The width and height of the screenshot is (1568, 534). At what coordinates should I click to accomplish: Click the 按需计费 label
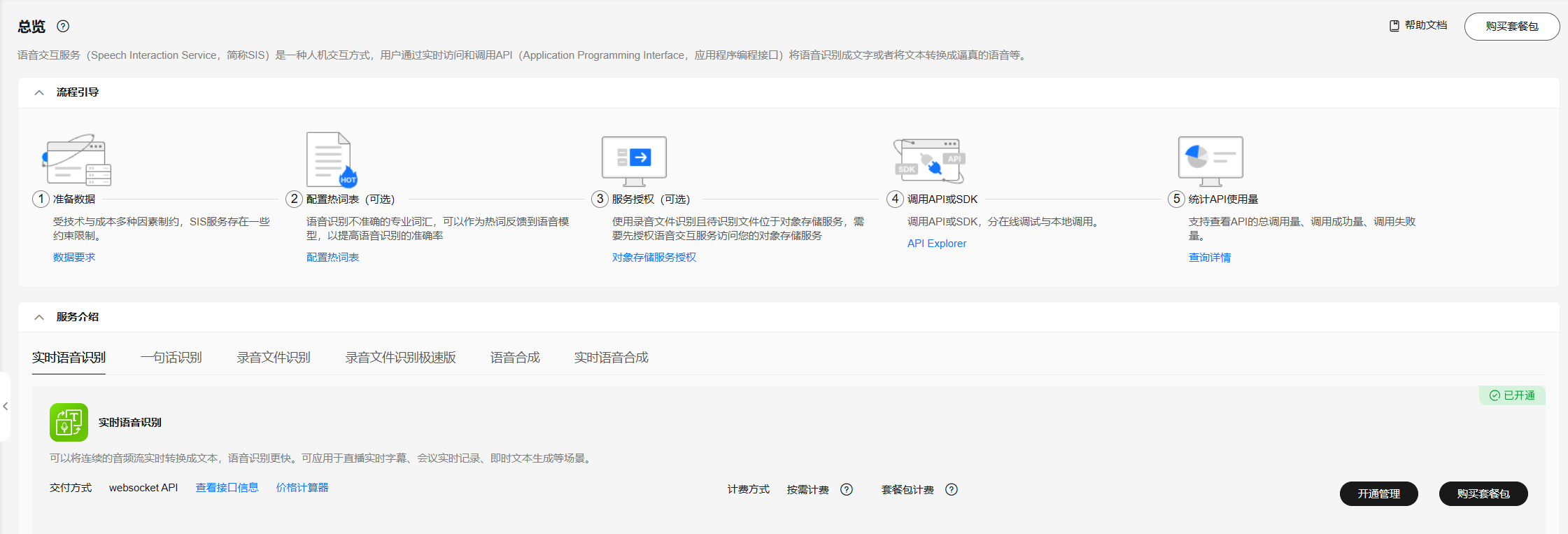point(807,490)
